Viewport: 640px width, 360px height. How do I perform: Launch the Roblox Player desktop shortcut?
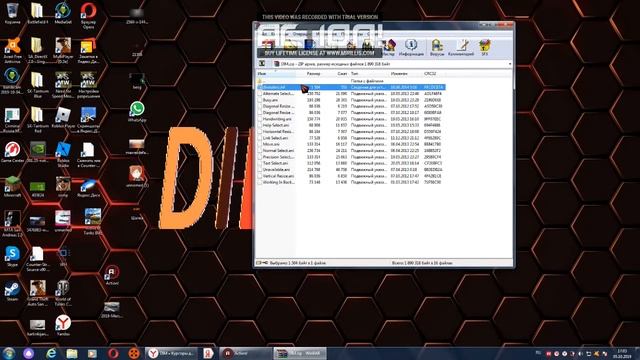[63, 118]
